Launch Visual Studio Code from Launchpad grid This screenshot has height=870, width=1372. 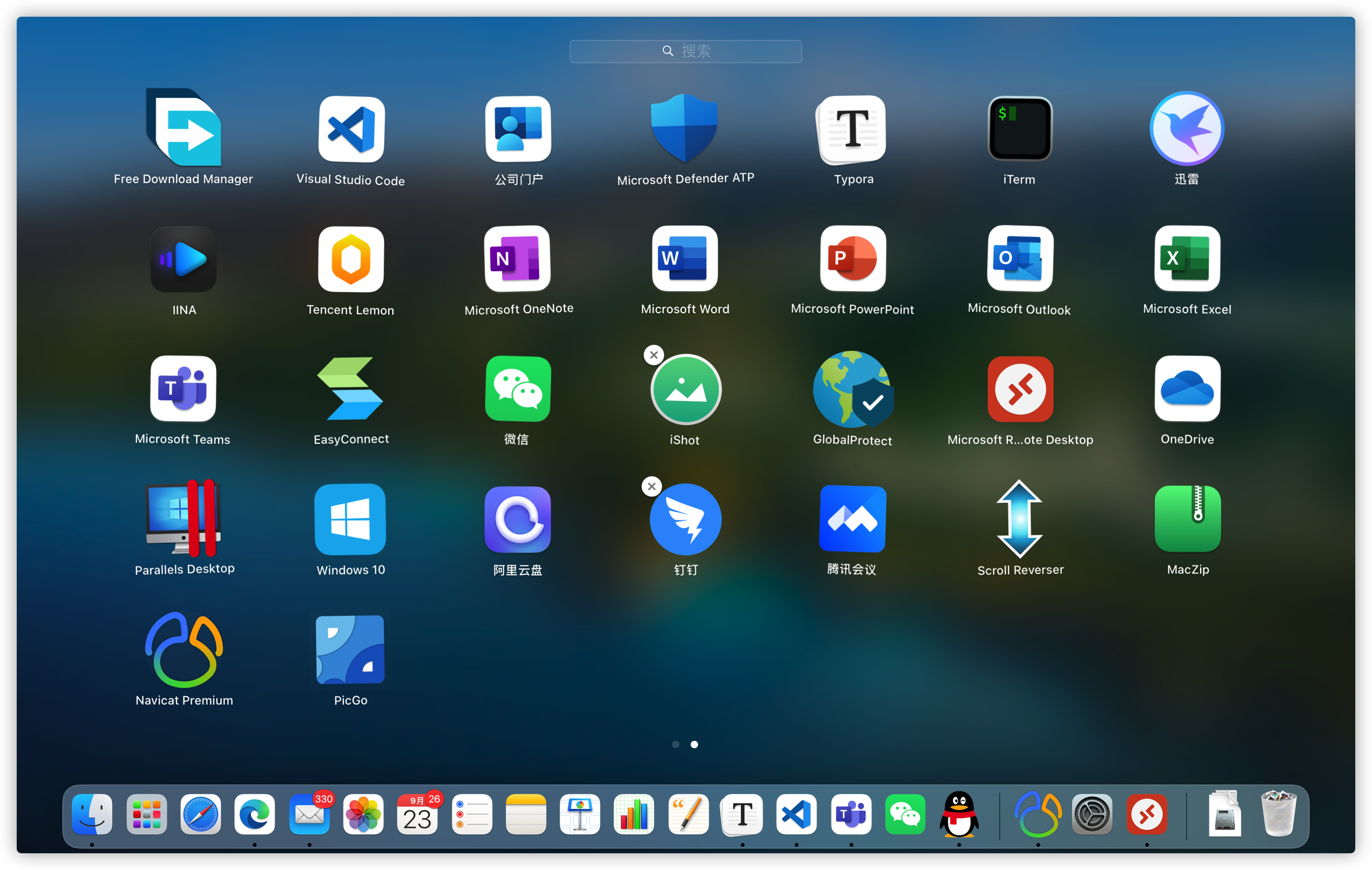(351, 129)
